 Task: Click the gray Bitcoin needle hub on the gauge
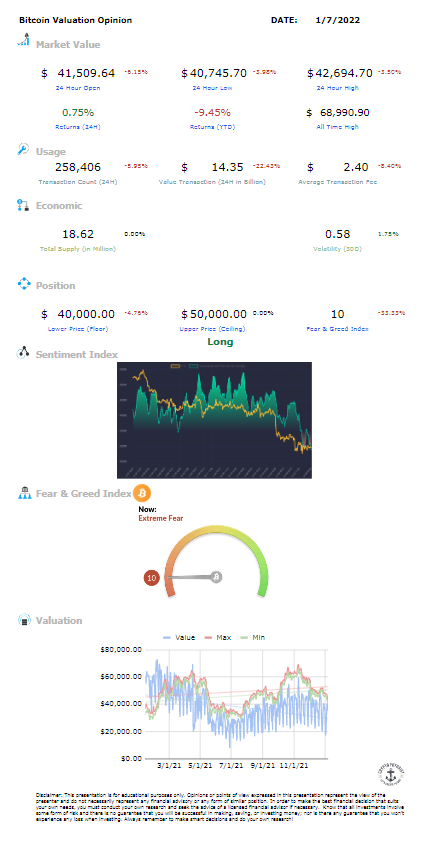click(216, 577)
